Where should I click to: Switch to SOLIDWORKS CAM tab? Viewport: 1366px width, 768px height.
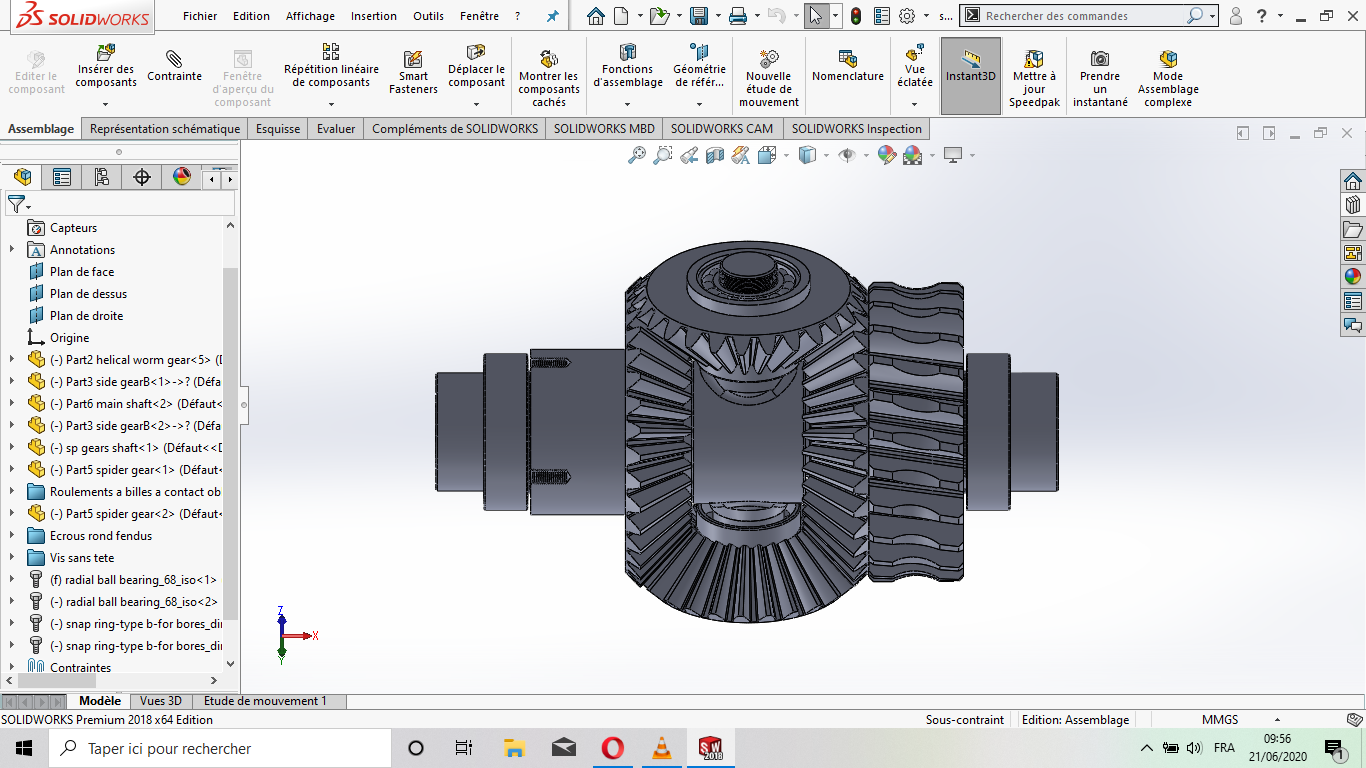(722, 129)
